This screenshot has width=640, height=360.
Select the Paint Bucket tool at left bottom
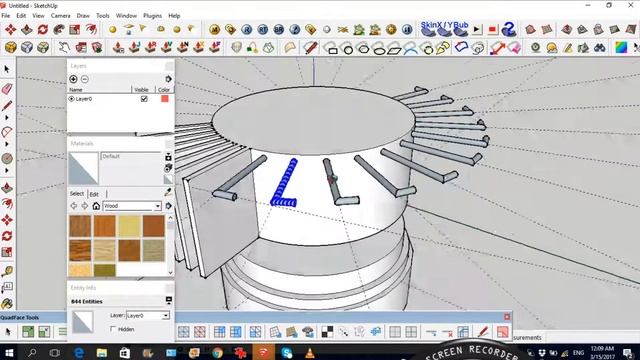[7, 304]
